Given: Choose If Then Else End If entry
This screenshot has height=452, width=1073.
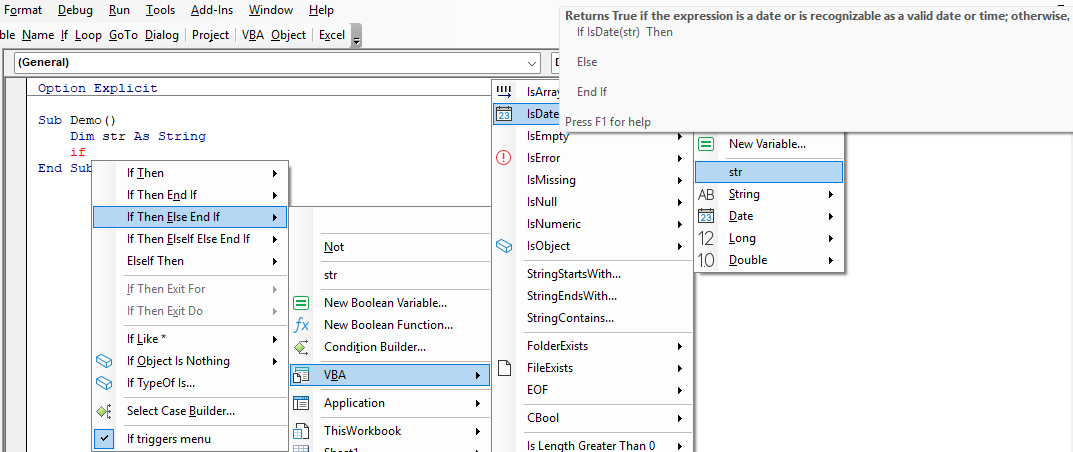Looking at the screenshot, I should [189, 217].
